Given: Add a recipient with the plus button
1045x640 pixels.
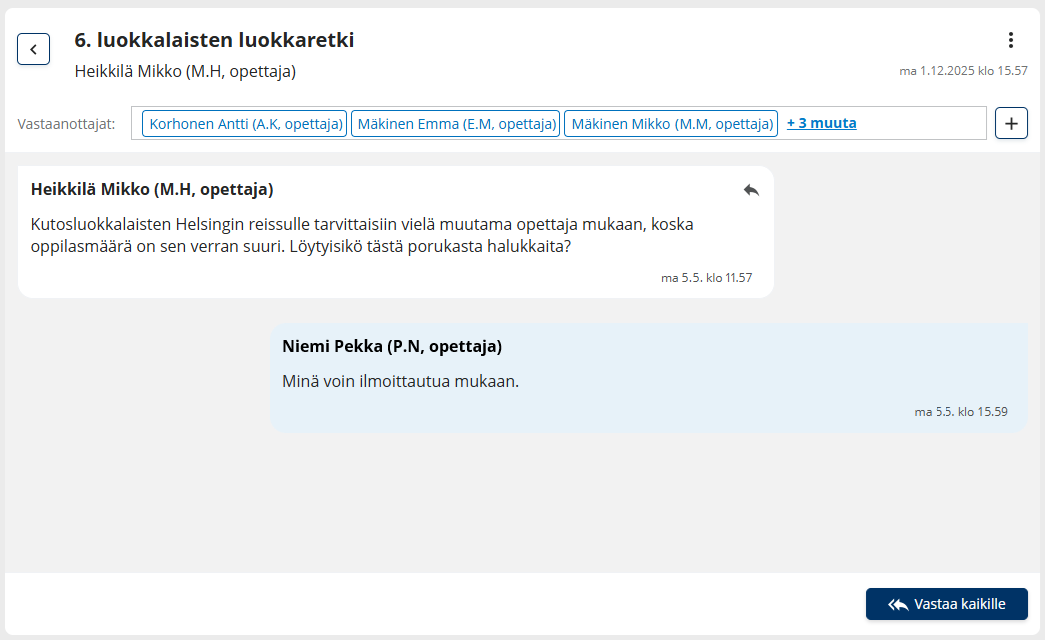Looking at the screenshot, I should tap(1011, 124).
